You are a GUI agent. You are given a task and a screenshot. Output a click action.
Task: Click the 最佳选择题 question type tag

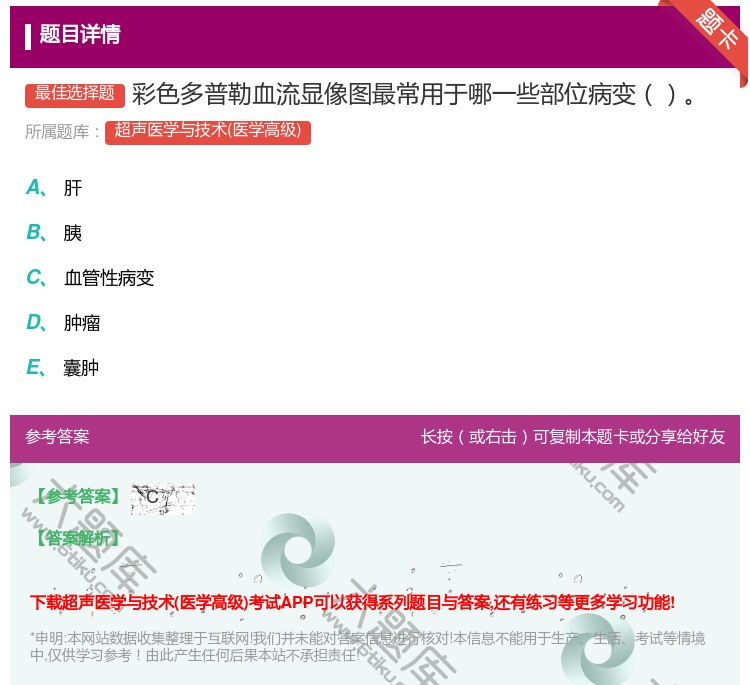75,94
